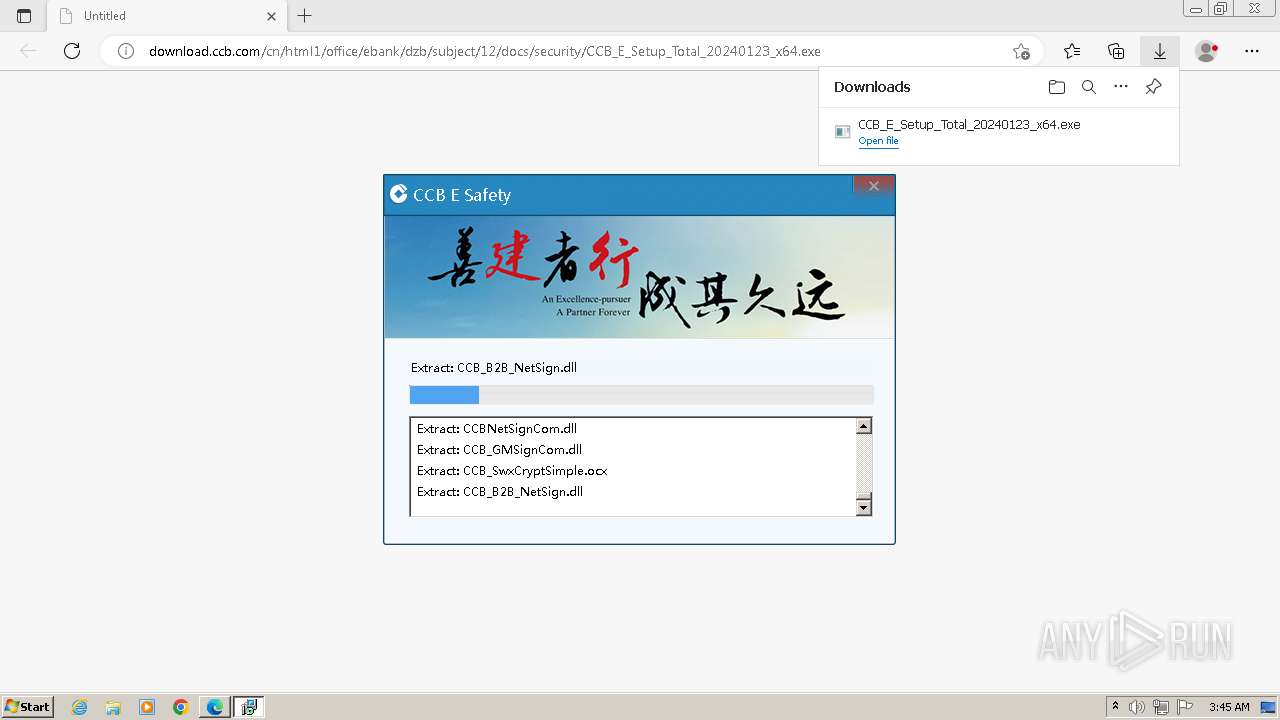Click the installer progress bar

coord(641,395)
